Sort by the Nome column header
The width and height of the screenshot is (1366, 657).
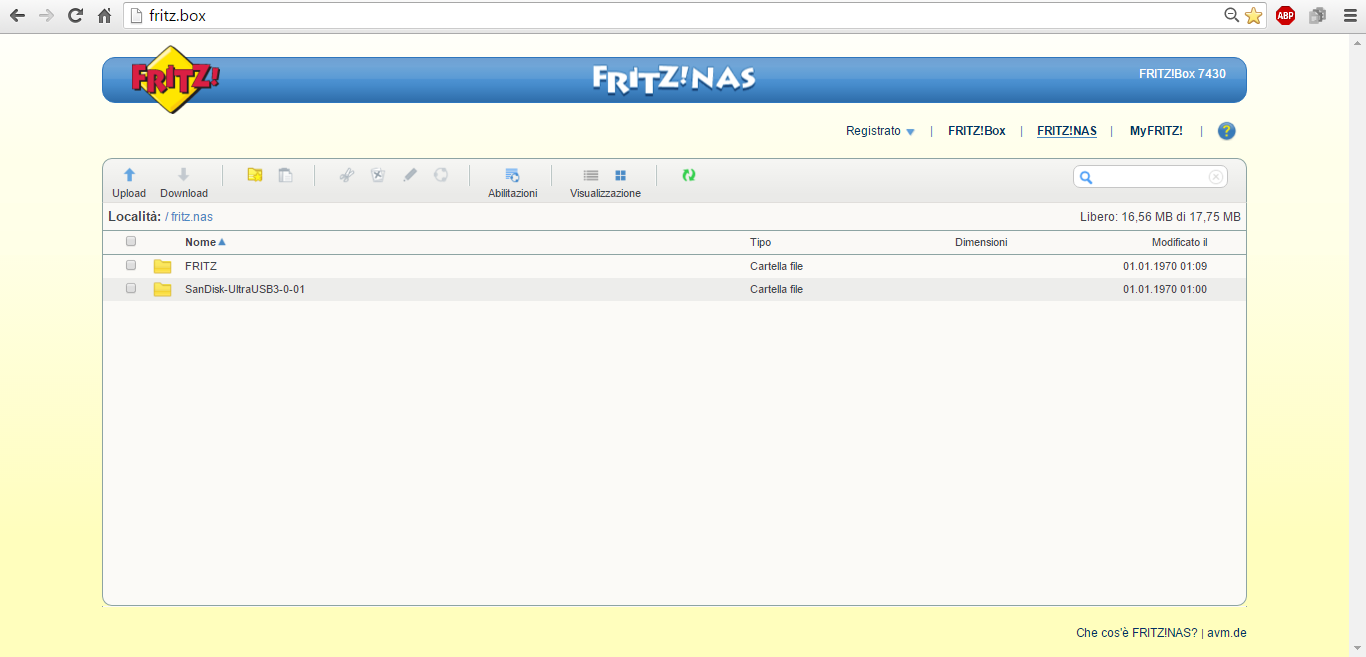pyautogui.click(x=205, y=242)
